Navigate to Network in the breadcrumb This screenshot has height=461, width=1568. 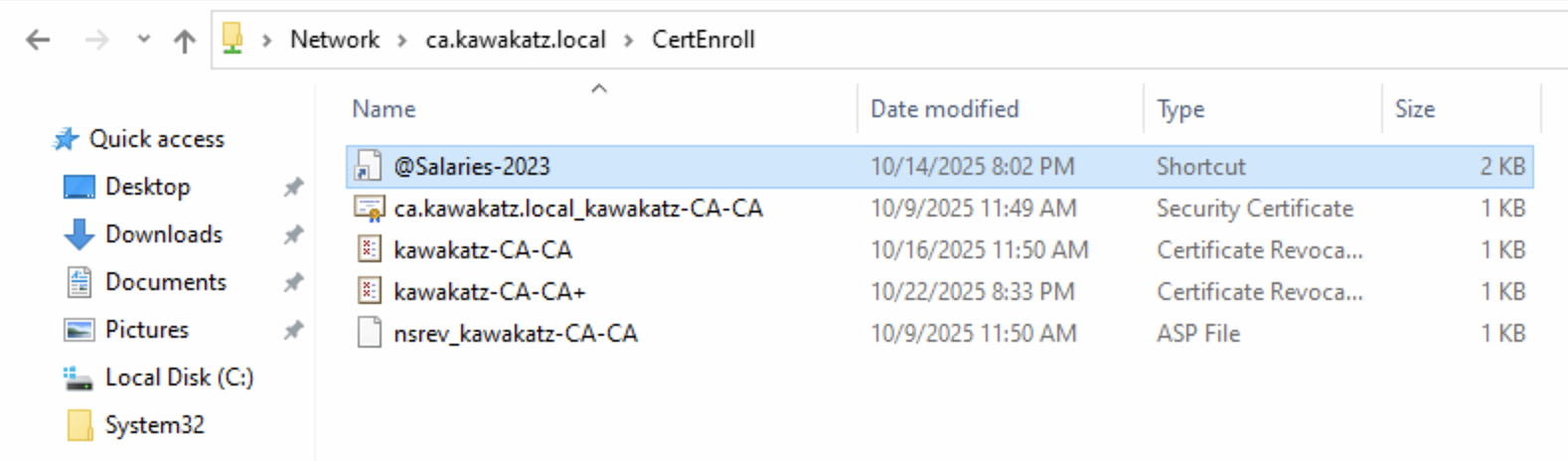334,40
